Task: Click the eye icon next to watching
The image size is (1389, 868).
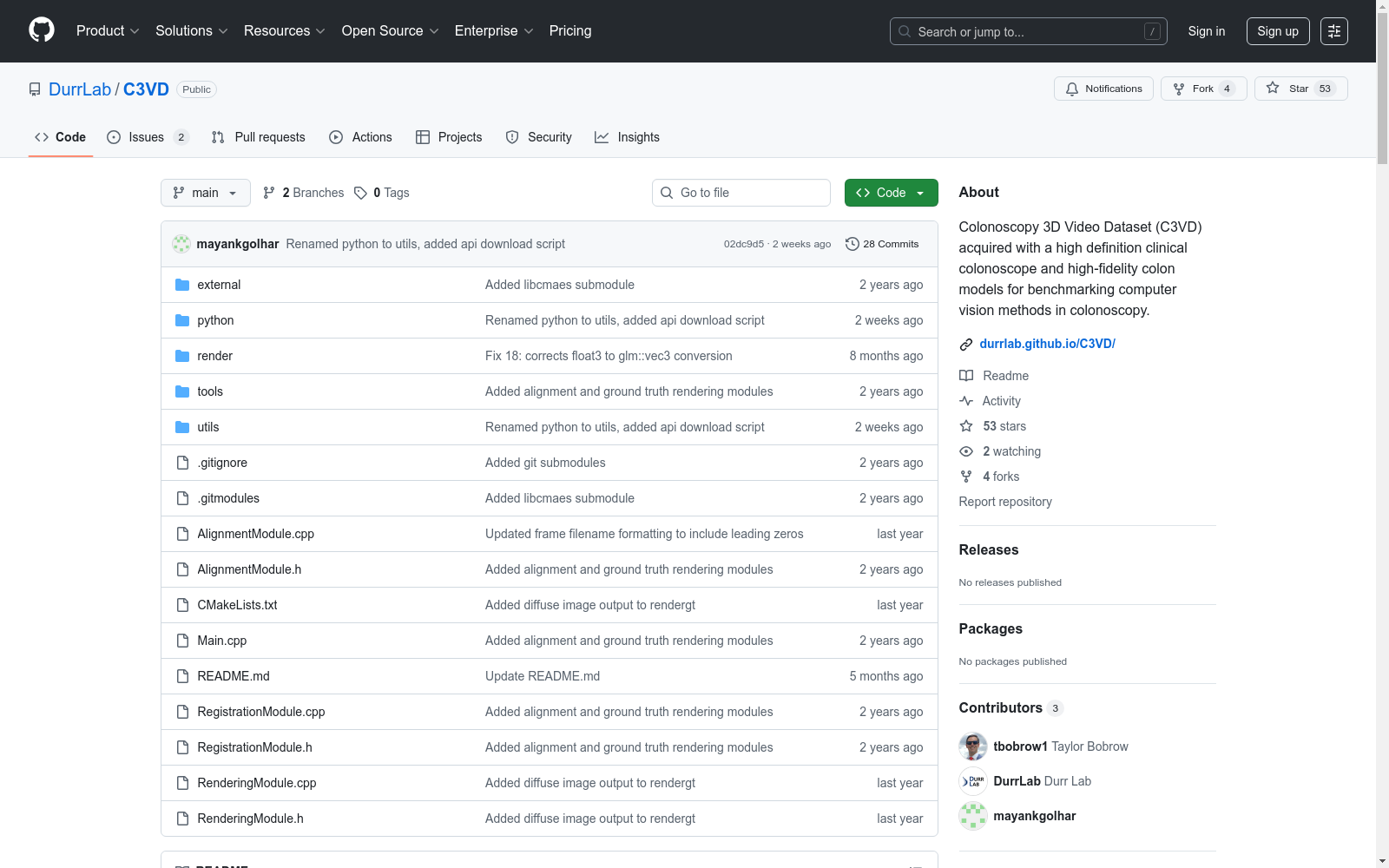Action: 966,451
